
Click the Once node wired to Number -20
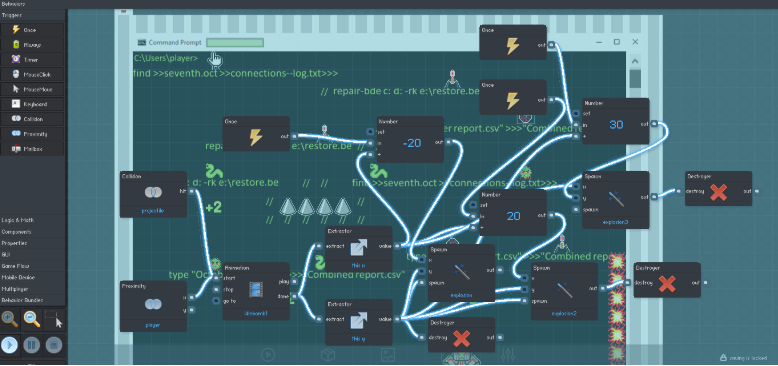256,134
